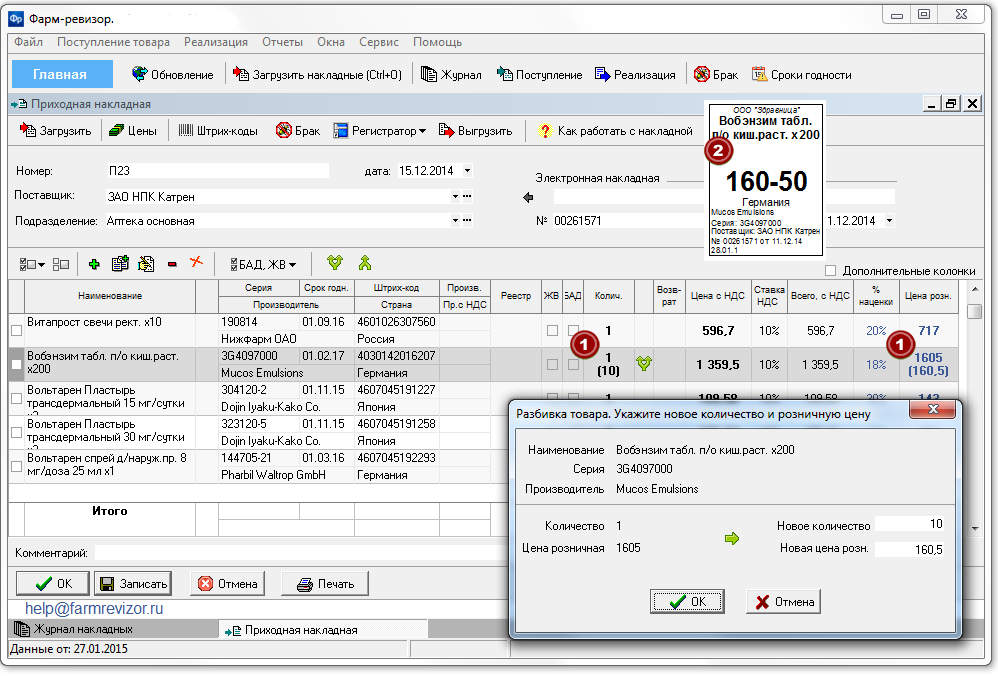
Task: Click the red minus delete-row icon
Action: pyautogui.click(x=172, y=264)
